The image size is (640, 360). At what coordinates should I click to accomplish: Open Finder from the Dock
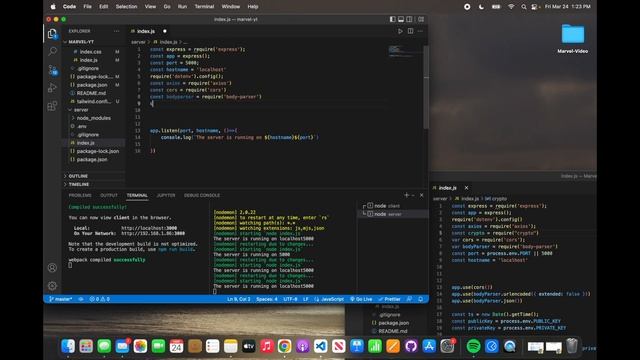pos(68,346)
